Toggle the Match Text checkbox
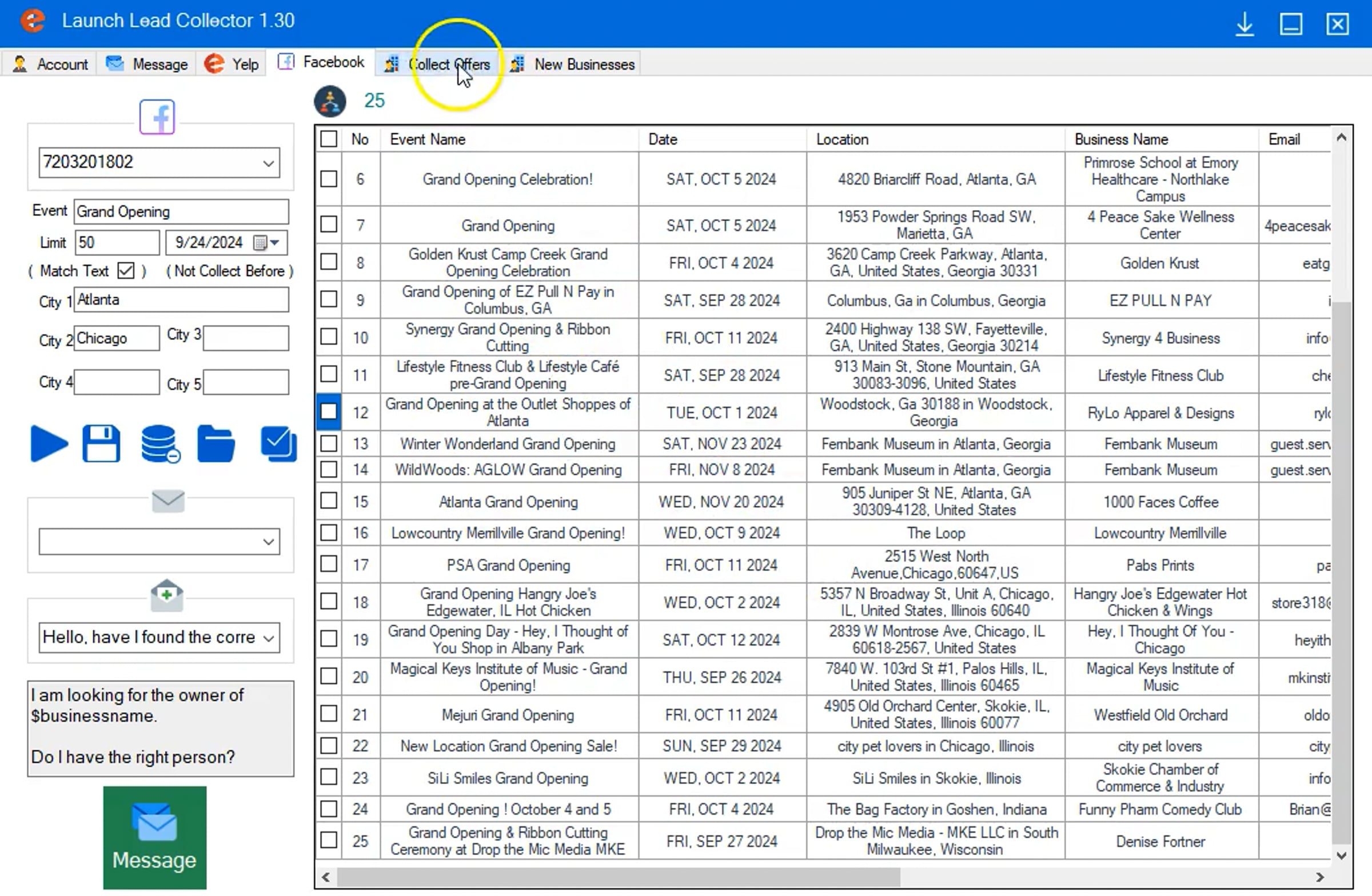 tap(126, 271)
